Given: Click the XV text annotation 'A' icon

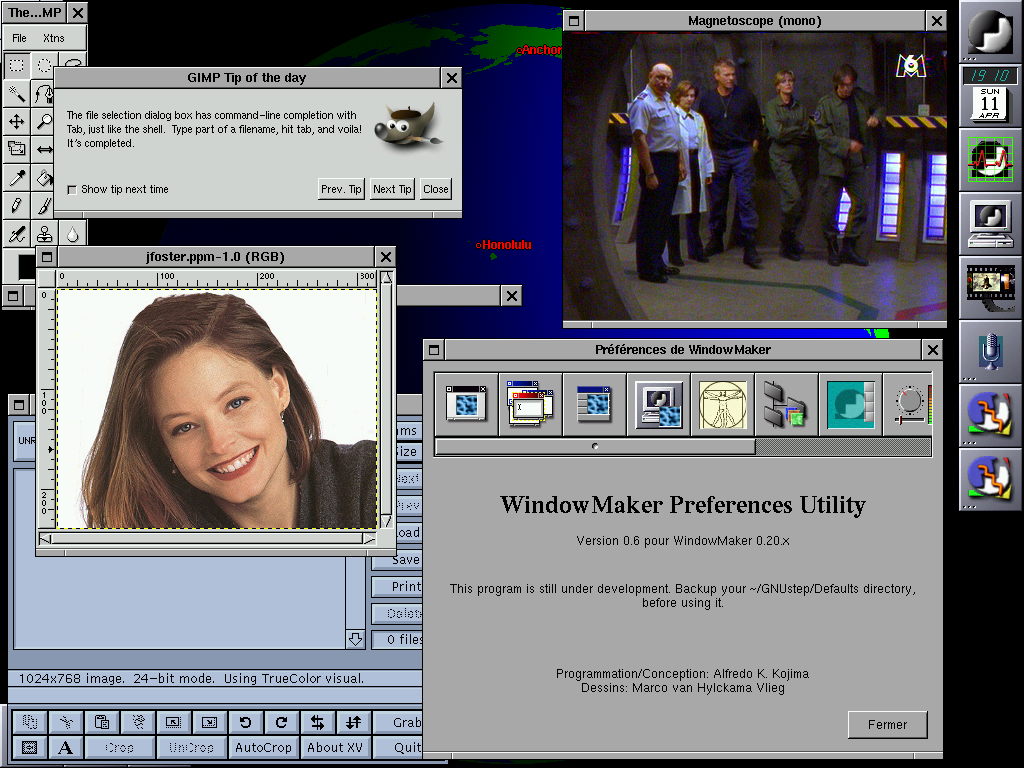Looking at the screenshot, I should point(65,747).
